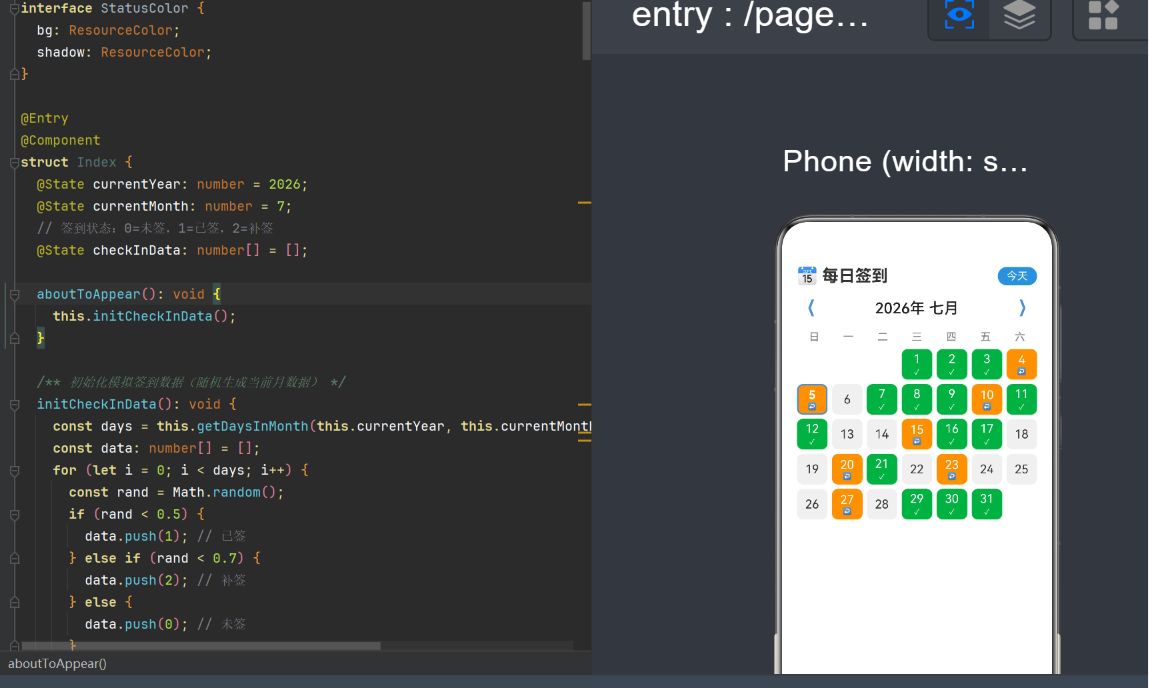Select green day 31 in the calendar
The height and width of the screenshot is (688, 1149).
pos(986,504)
